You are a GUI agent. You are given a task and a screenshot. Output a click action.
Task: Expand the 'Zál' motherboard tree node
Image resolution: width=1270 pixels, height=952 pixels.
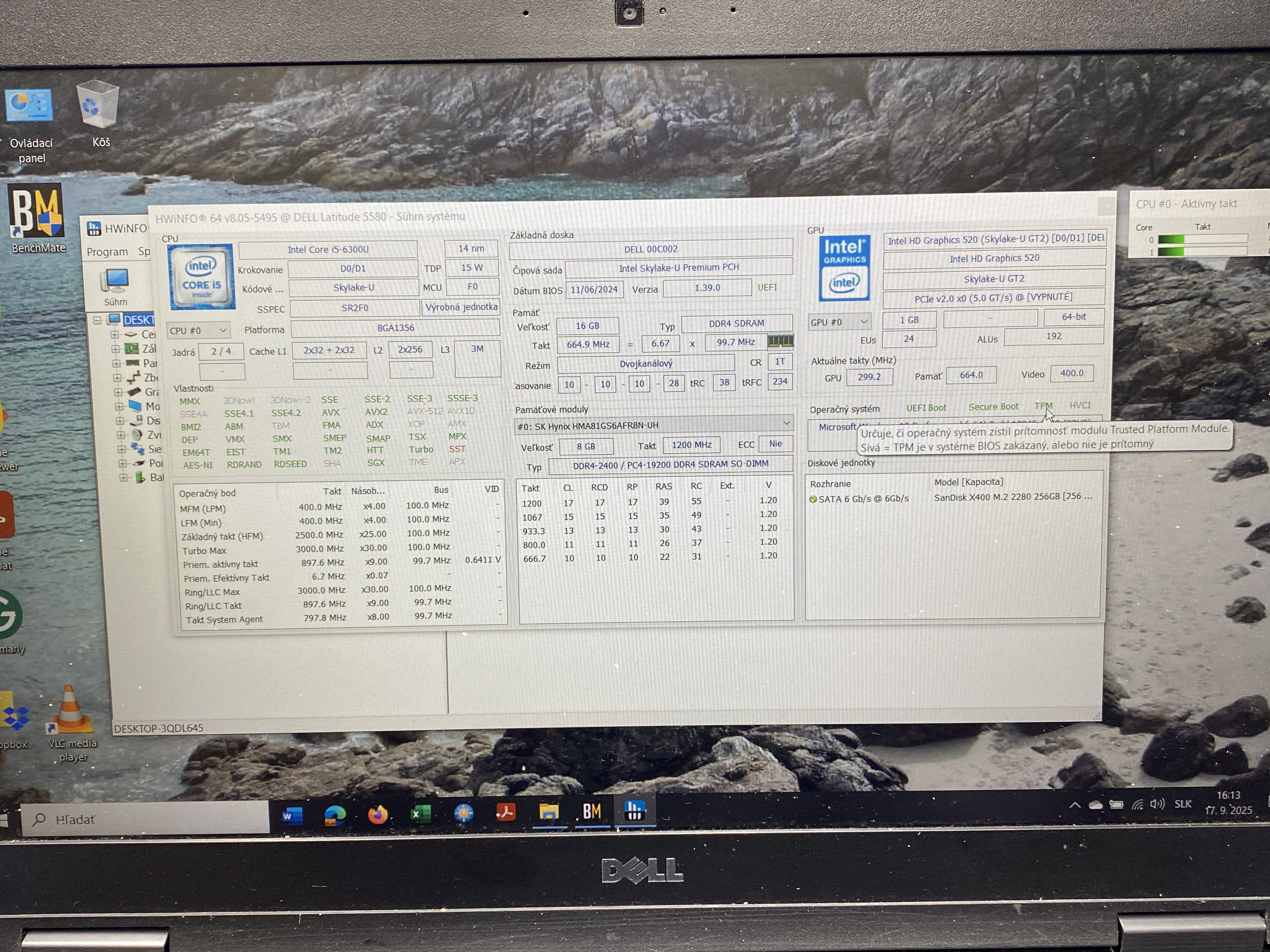point(115,348)
